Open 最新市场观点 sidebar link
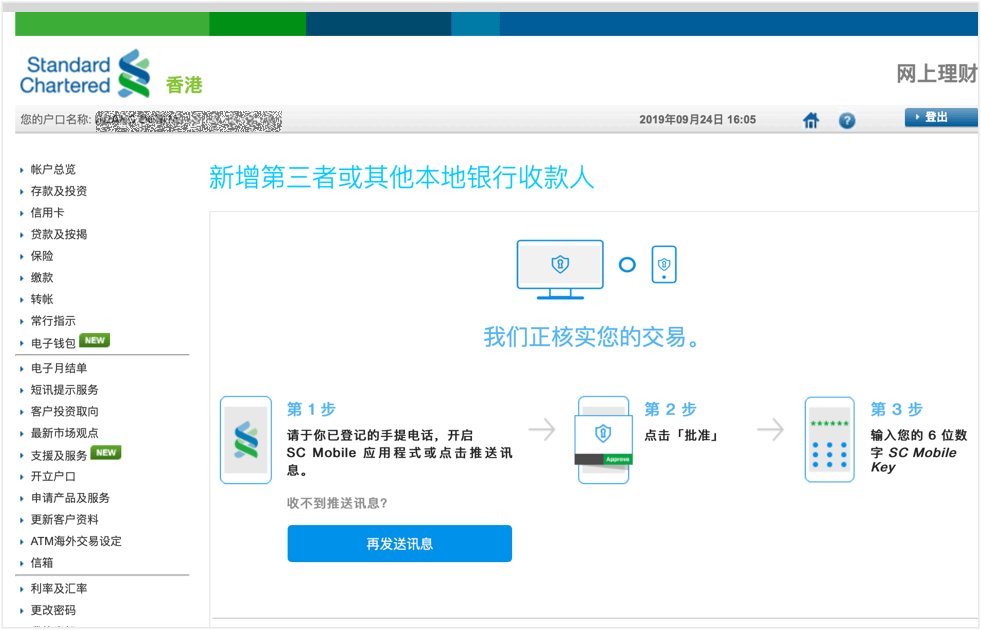Screen dimensions: 981x630 (64, 433)
